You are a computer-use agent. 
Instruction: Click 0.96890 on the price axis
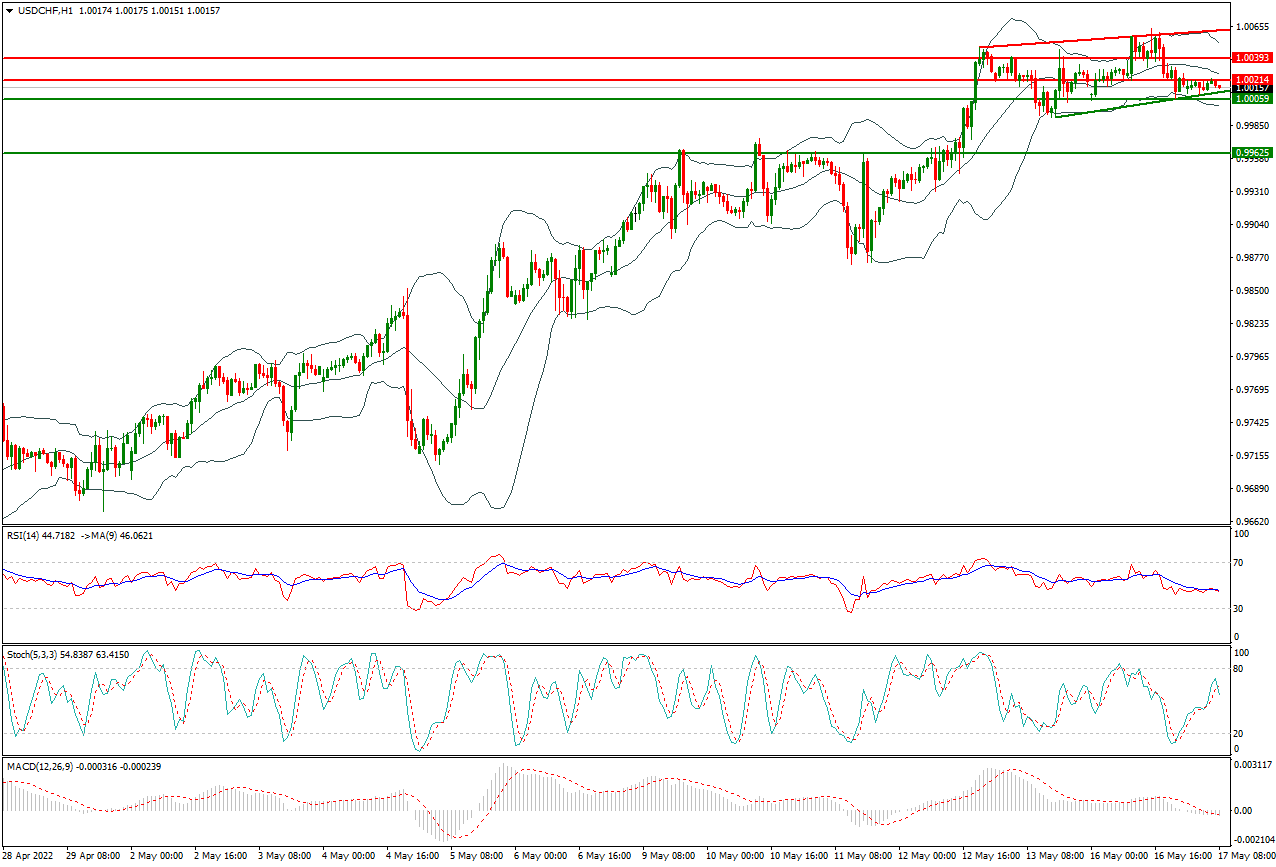[x=1252, y=489]
